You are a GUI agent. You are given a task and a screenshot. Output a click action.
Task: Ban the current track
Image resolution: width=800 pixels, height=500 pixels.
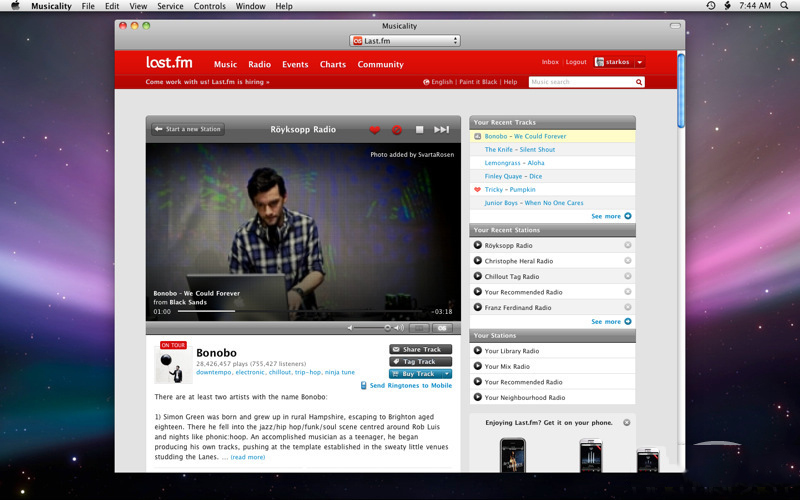[396, 130]
